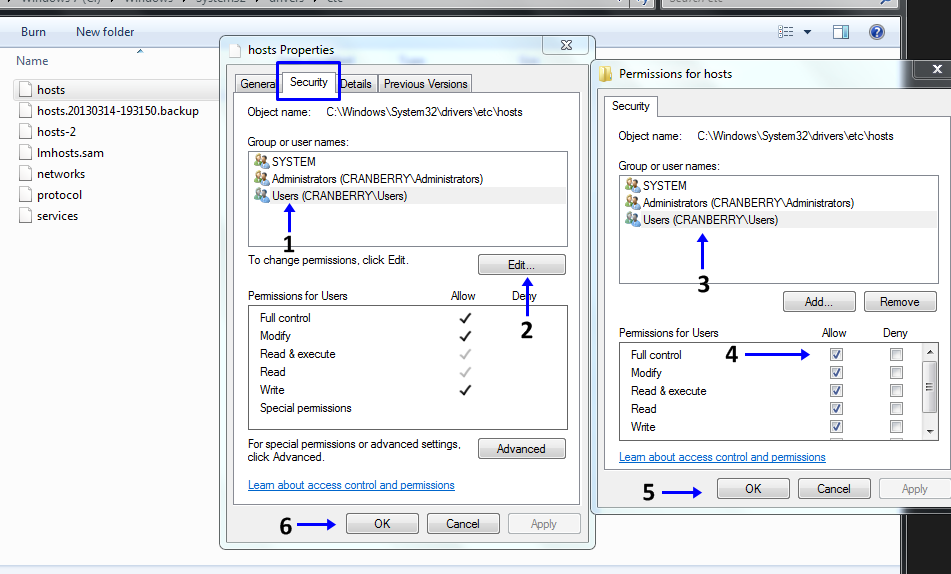Click OK in Permissions for hosts
This screenshot has width=951, height=574.
(x=753, y=488)
